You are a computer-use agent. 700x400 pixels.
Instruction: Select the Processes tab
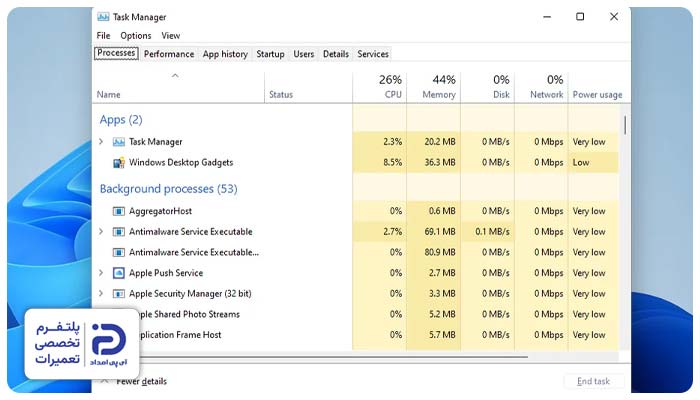116,53
